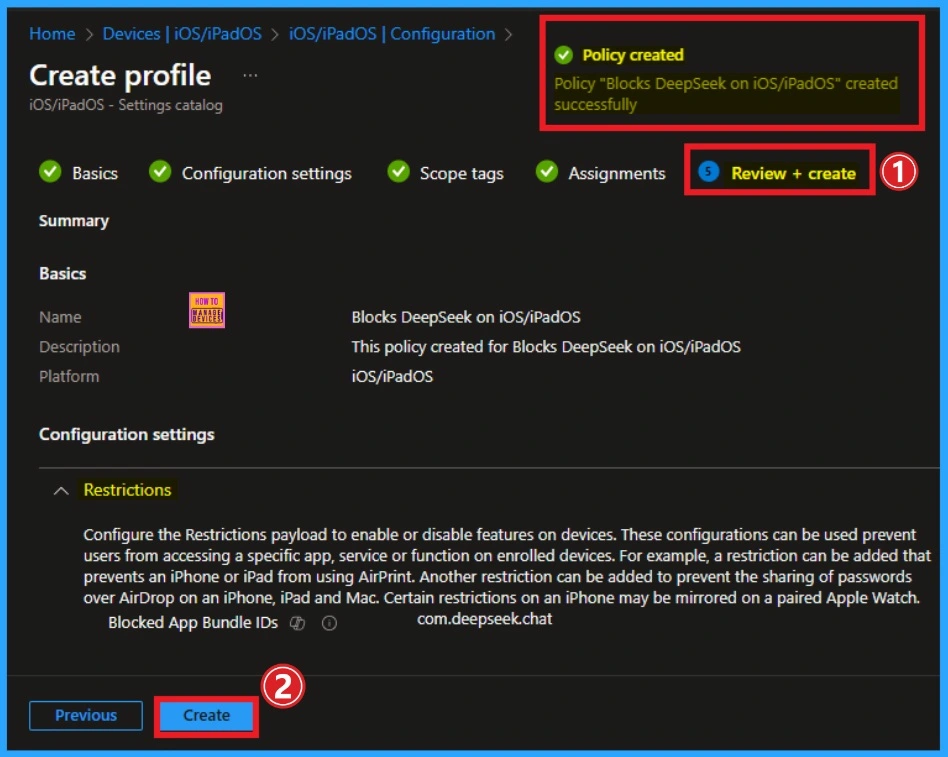The width and height of the screenshot is (948, 757).
Task: Navigate to Home breadcrumb link
Action: point(53,34)
